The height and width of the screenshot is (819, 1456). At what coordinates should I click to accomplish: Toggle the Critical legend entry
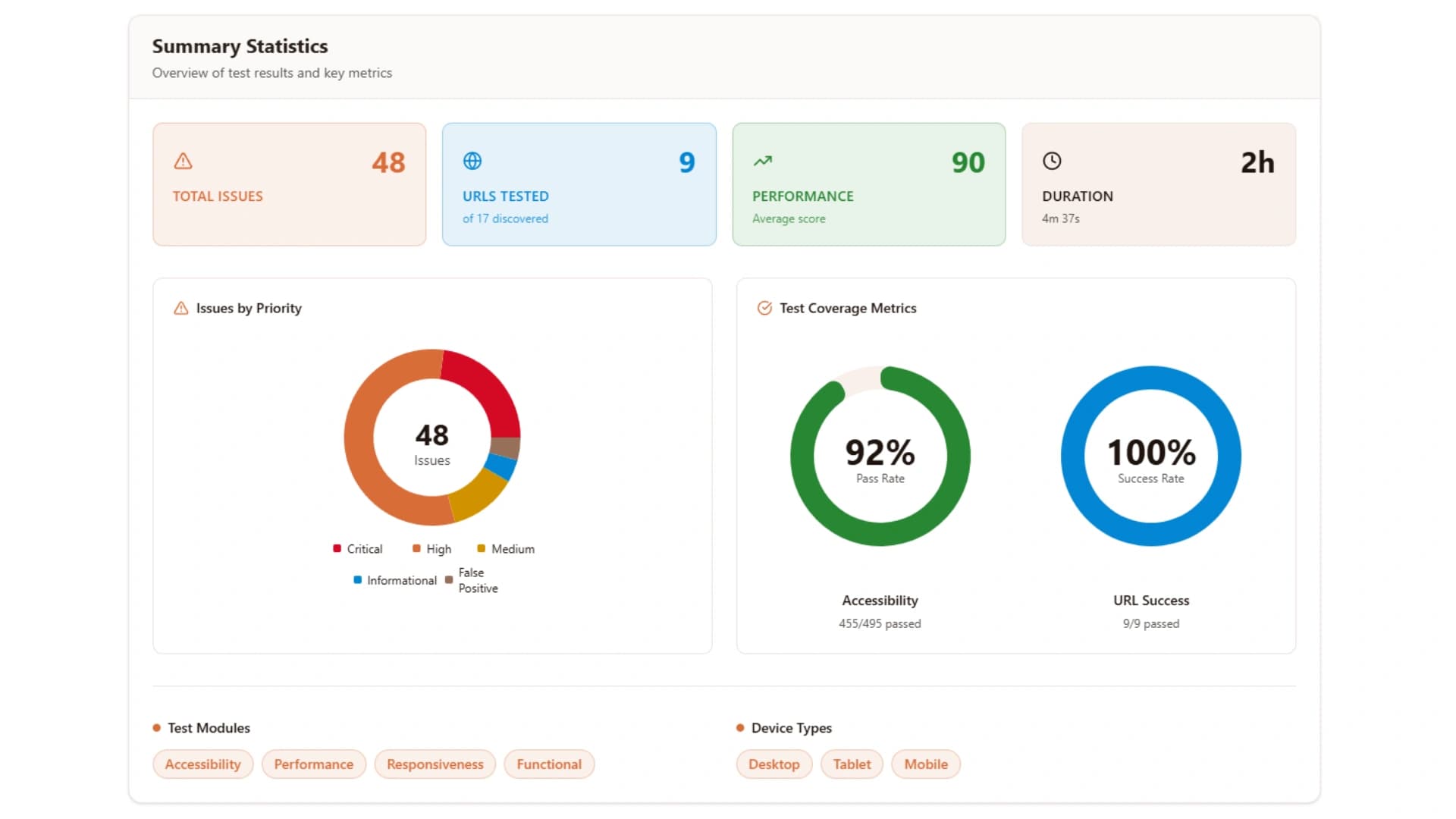pos(357,548)
